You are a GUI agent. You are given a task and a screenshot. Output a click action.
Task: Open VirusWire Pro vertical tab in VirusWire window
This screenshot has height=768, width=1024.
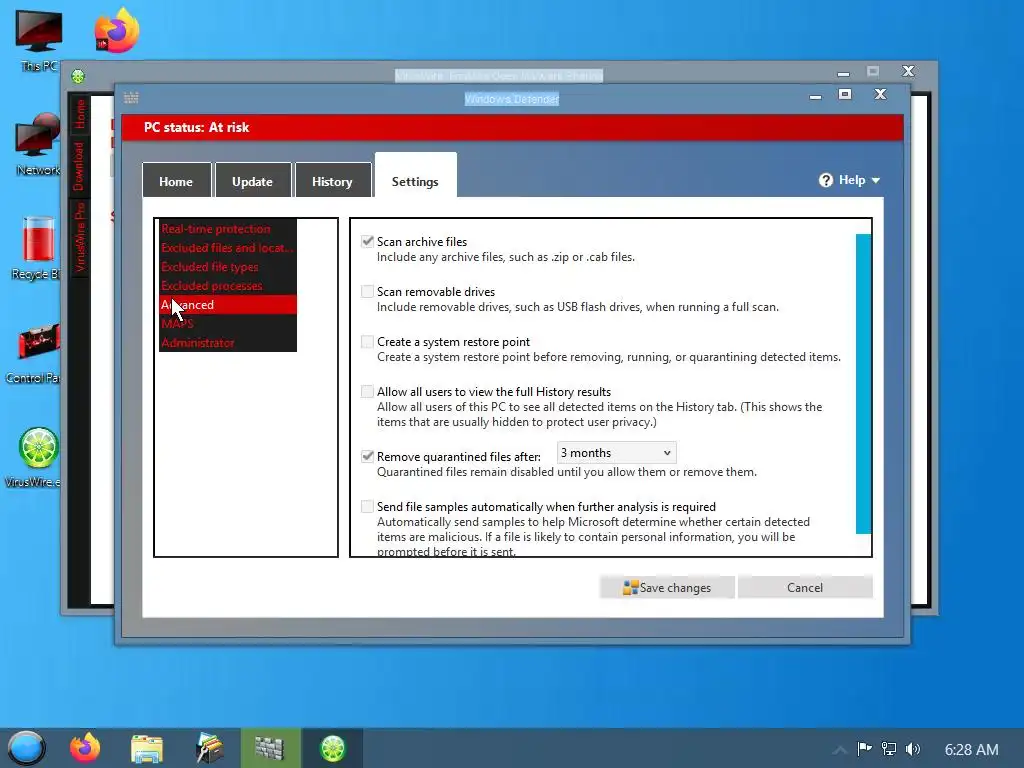coord(79,237)
